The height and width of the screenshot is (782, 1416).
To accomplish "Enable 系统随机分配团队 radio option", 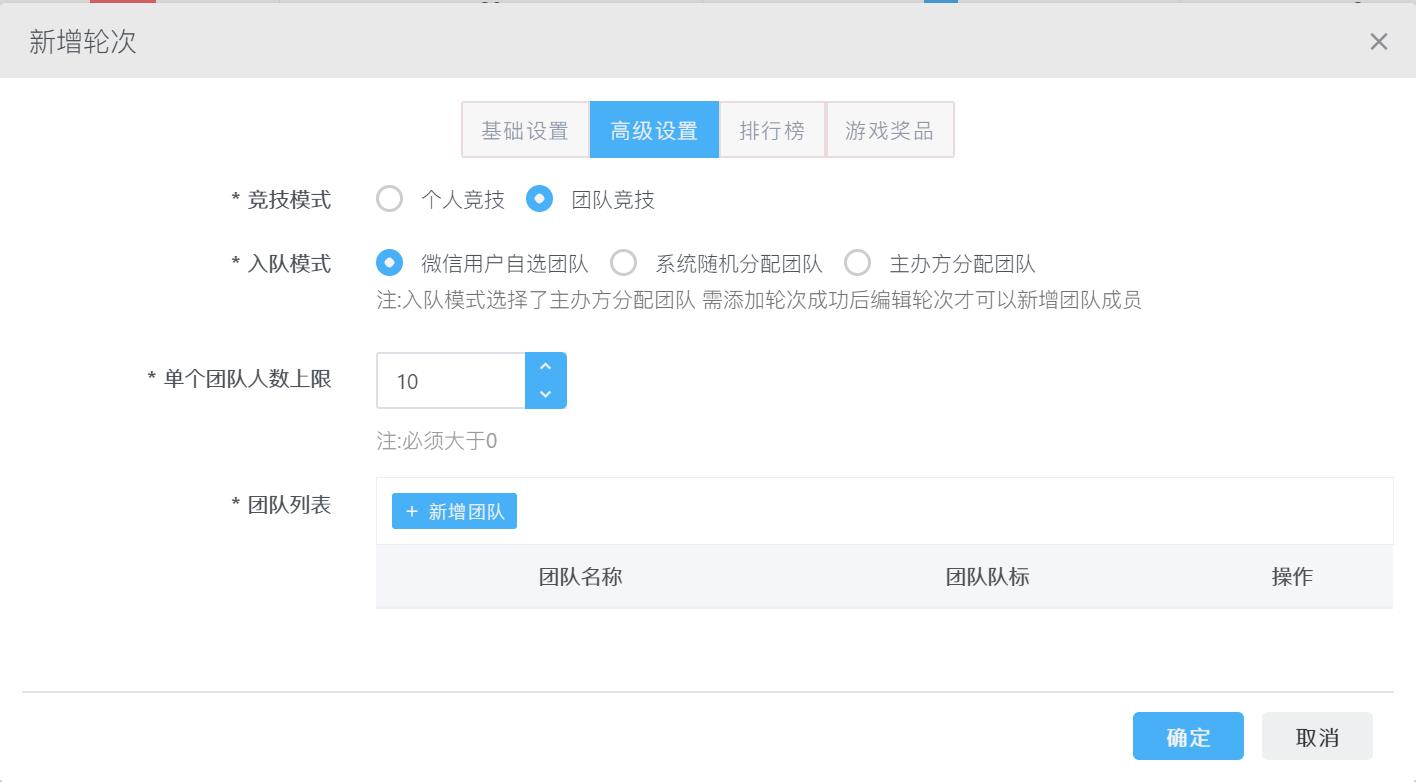I will [x=624, y=263].
